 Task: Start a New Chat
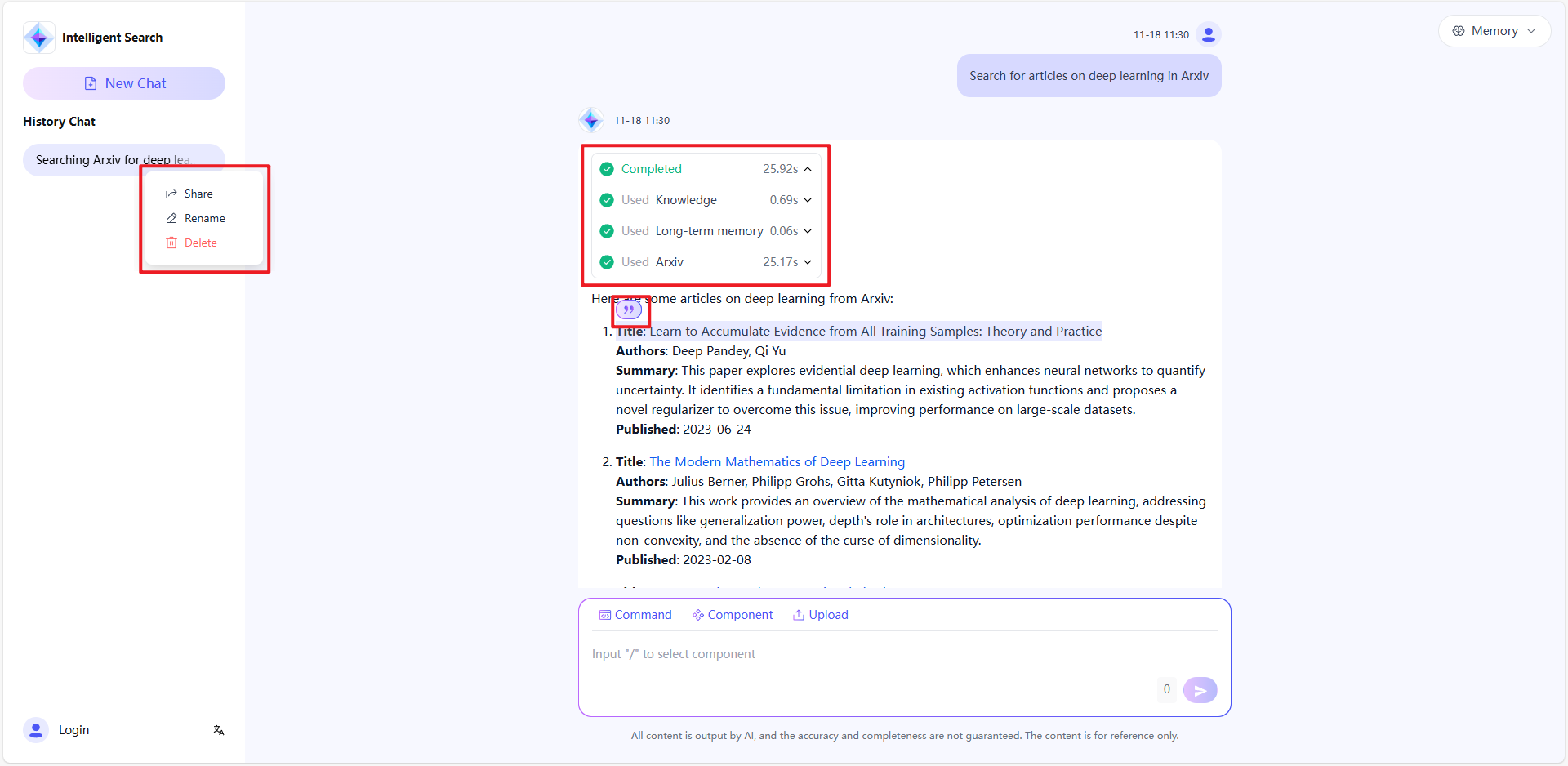point(124,83)
